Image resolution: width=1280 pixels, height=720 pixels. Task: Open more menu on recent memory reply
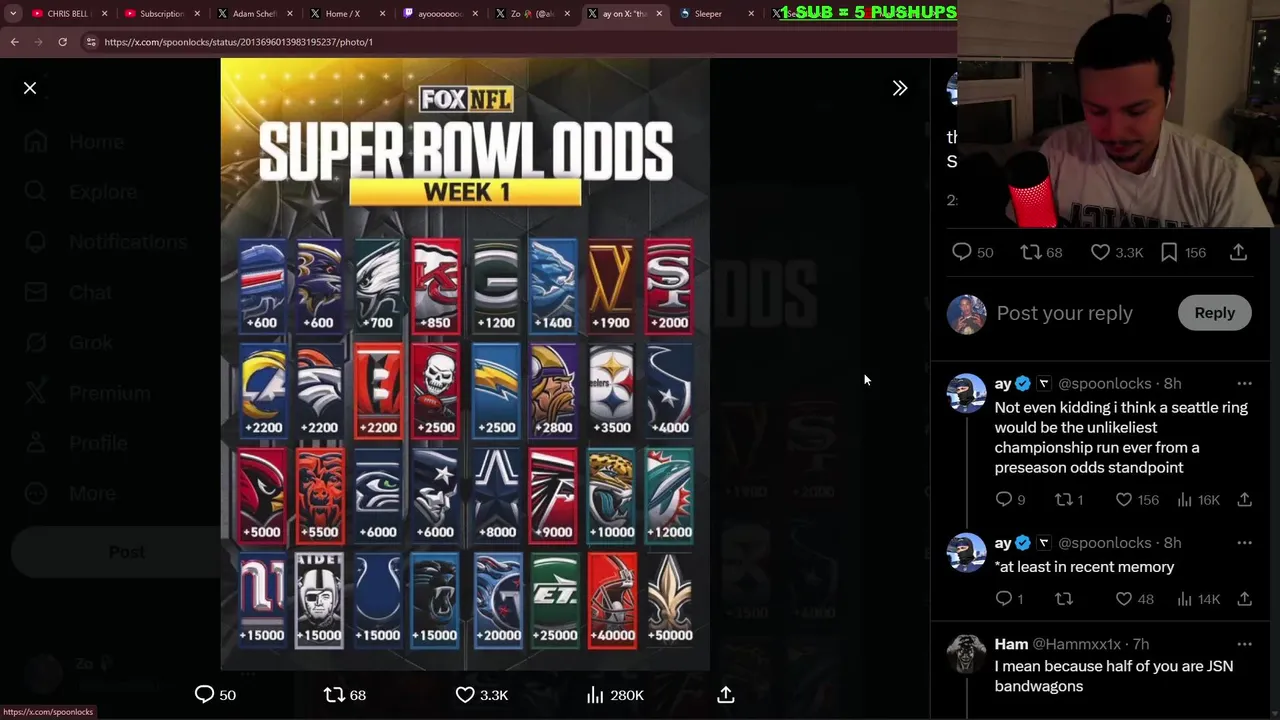pyautogui.click(x=1244, y=542)
